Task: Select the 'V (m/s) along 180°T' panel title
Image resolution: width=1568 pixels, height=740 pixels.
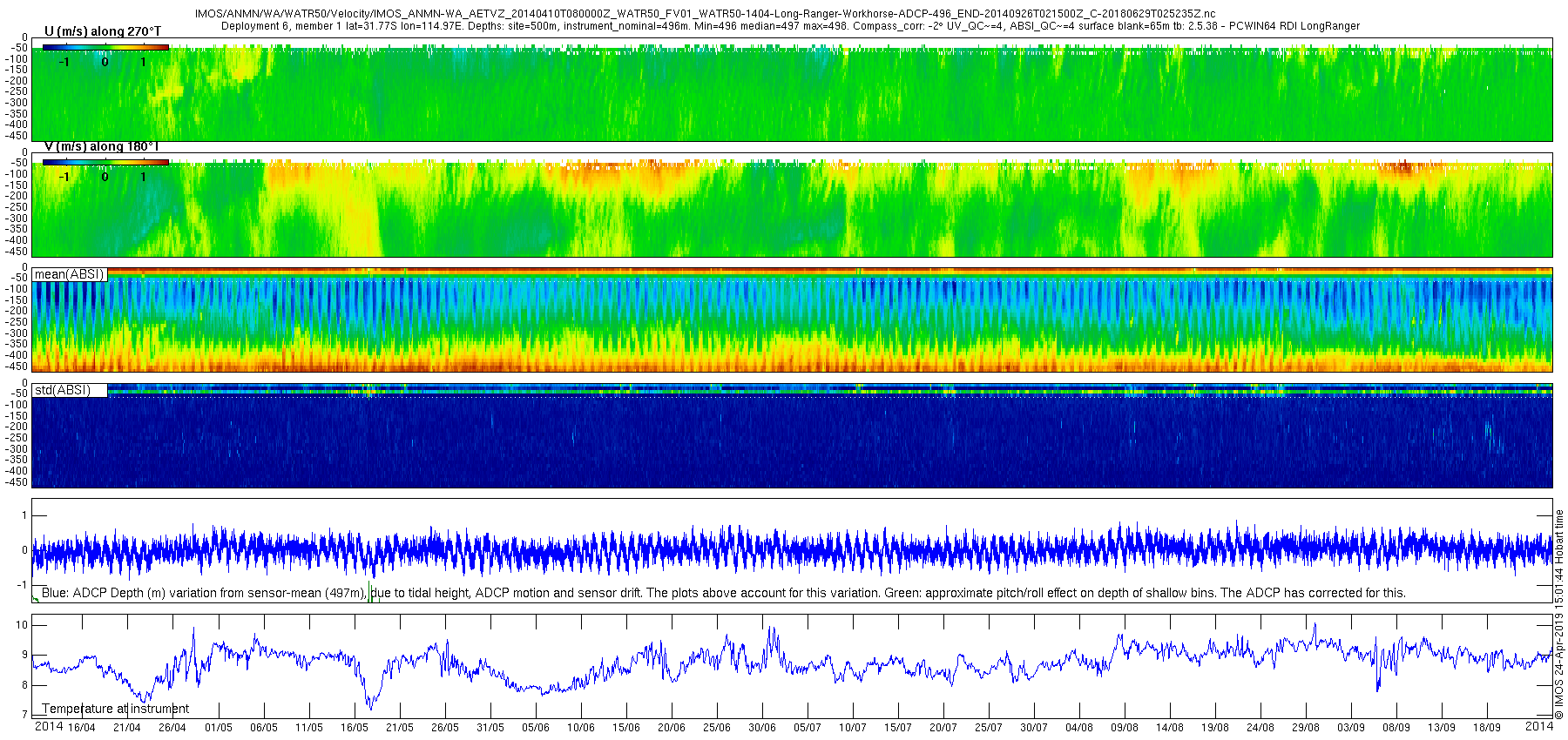Action: (101, 146)
